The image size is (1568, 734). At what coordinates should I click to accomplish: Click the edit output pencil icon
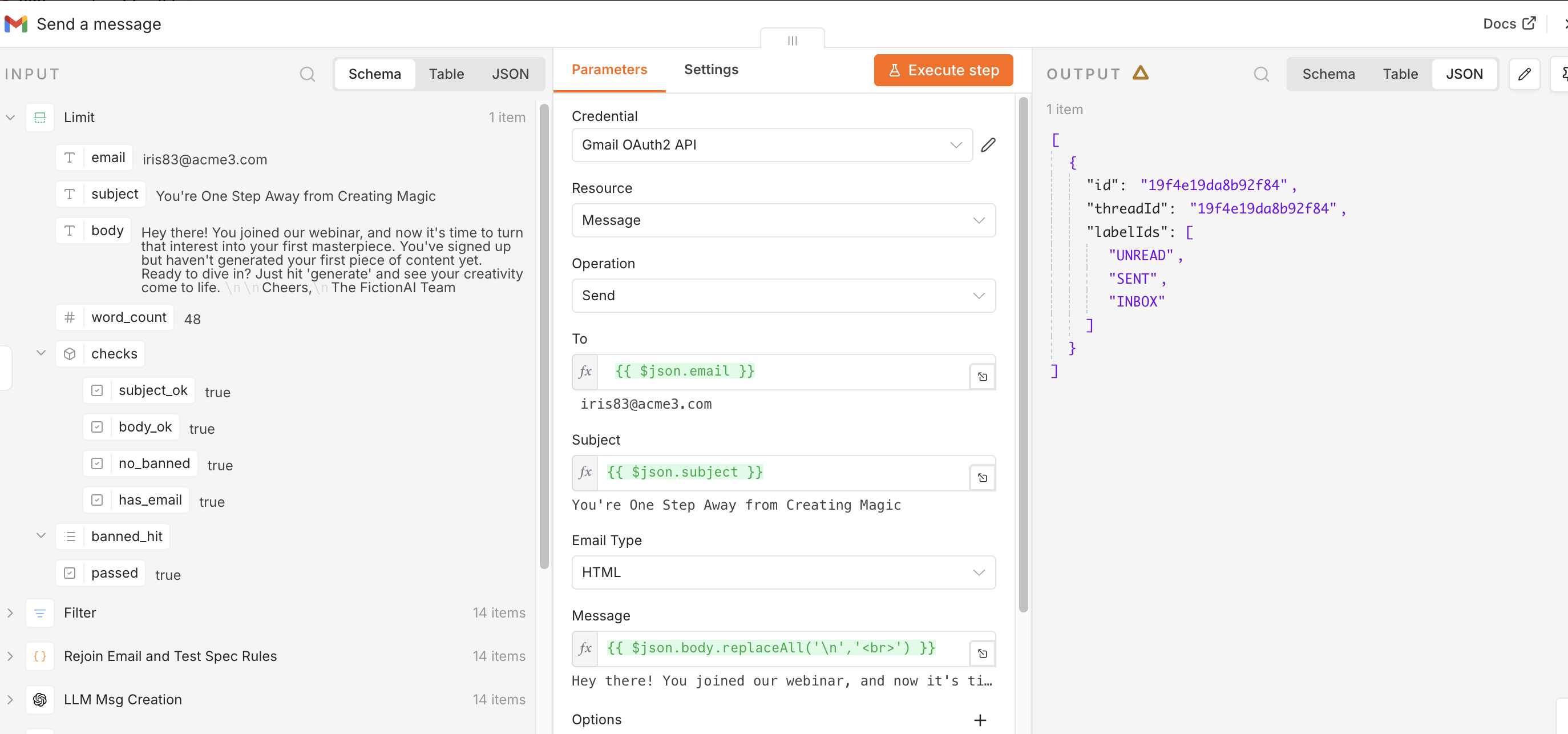click(1524, 74)
